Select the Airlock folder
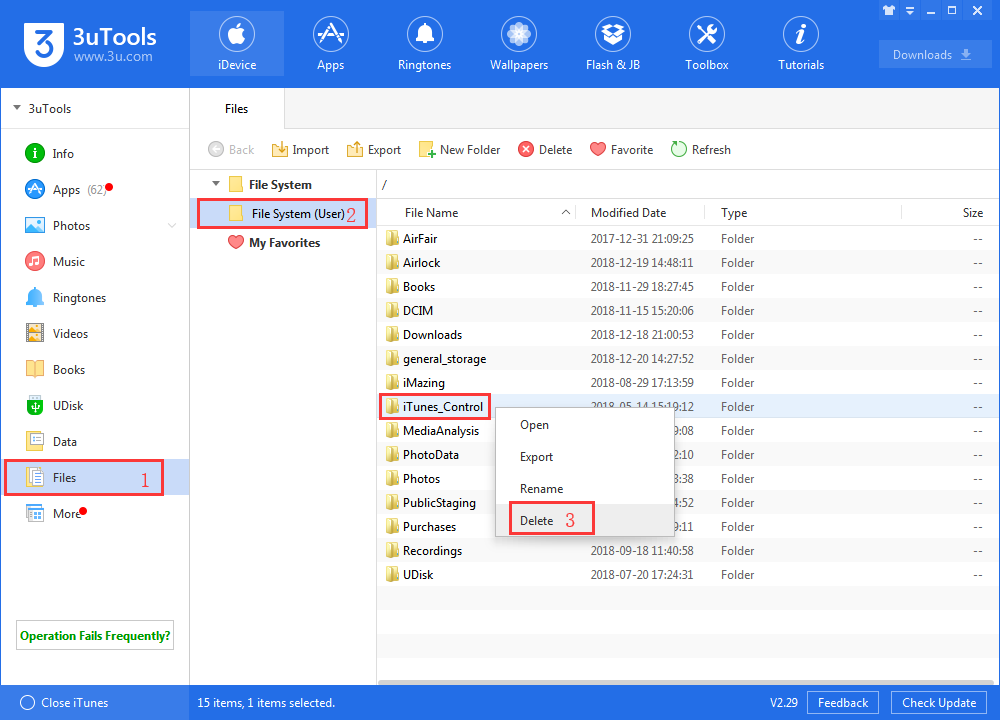The height and width of the screenshot is (720, 1000). pos(686,263)
